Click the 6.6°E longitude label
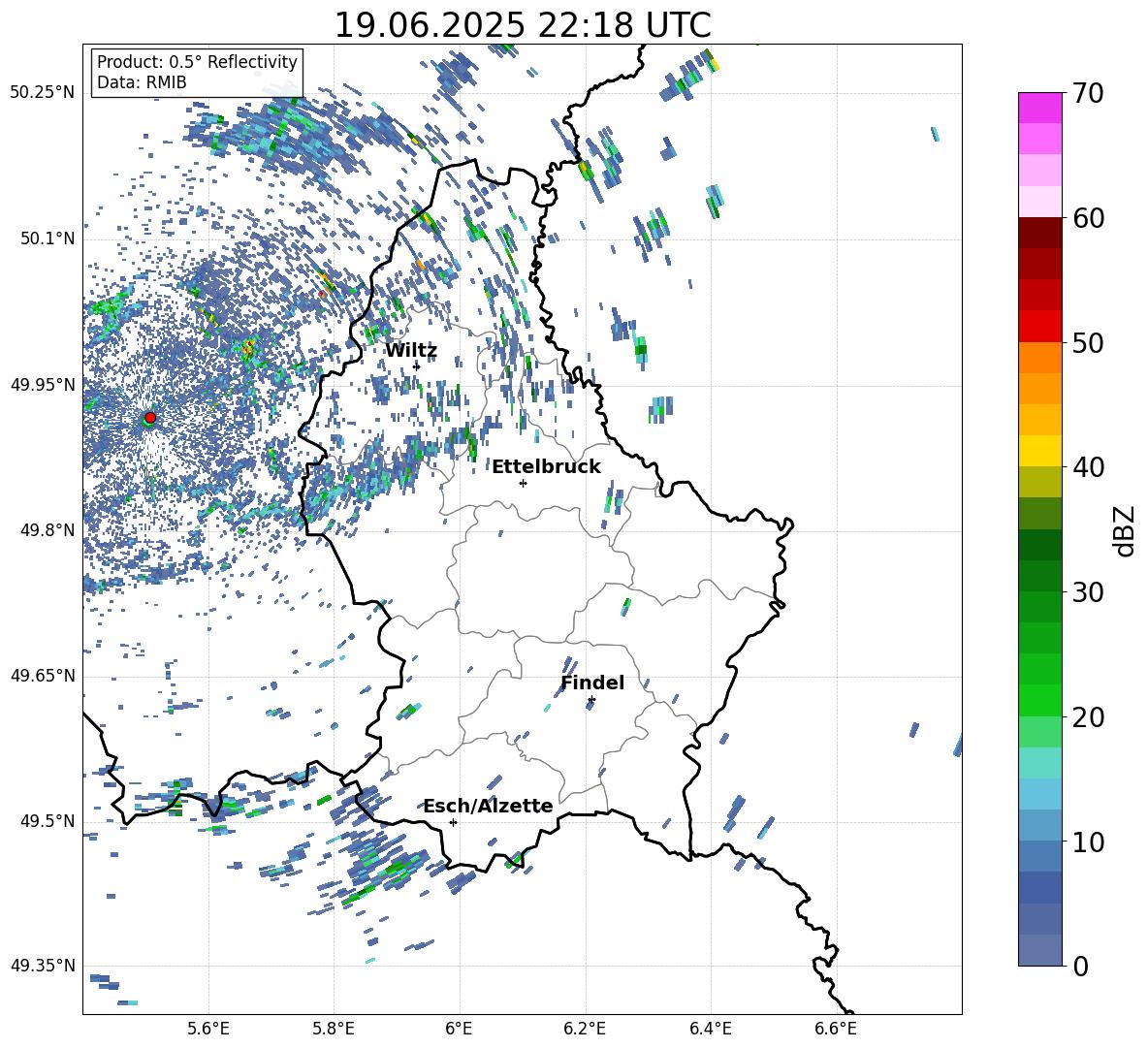The width and height of the screenshot is (1148, 1048). 836,1029
